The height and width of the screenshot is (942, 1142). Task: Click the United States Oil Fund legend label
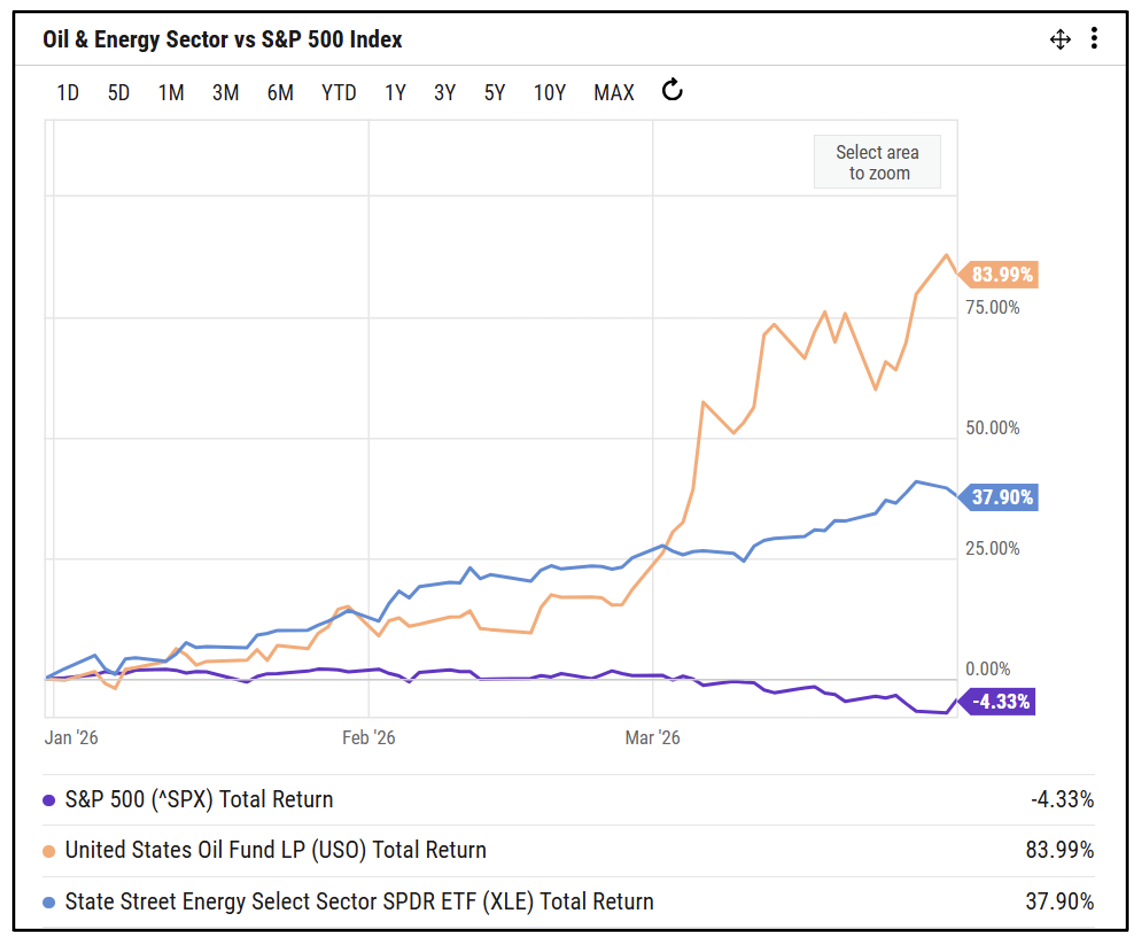(x=276, y=851)
